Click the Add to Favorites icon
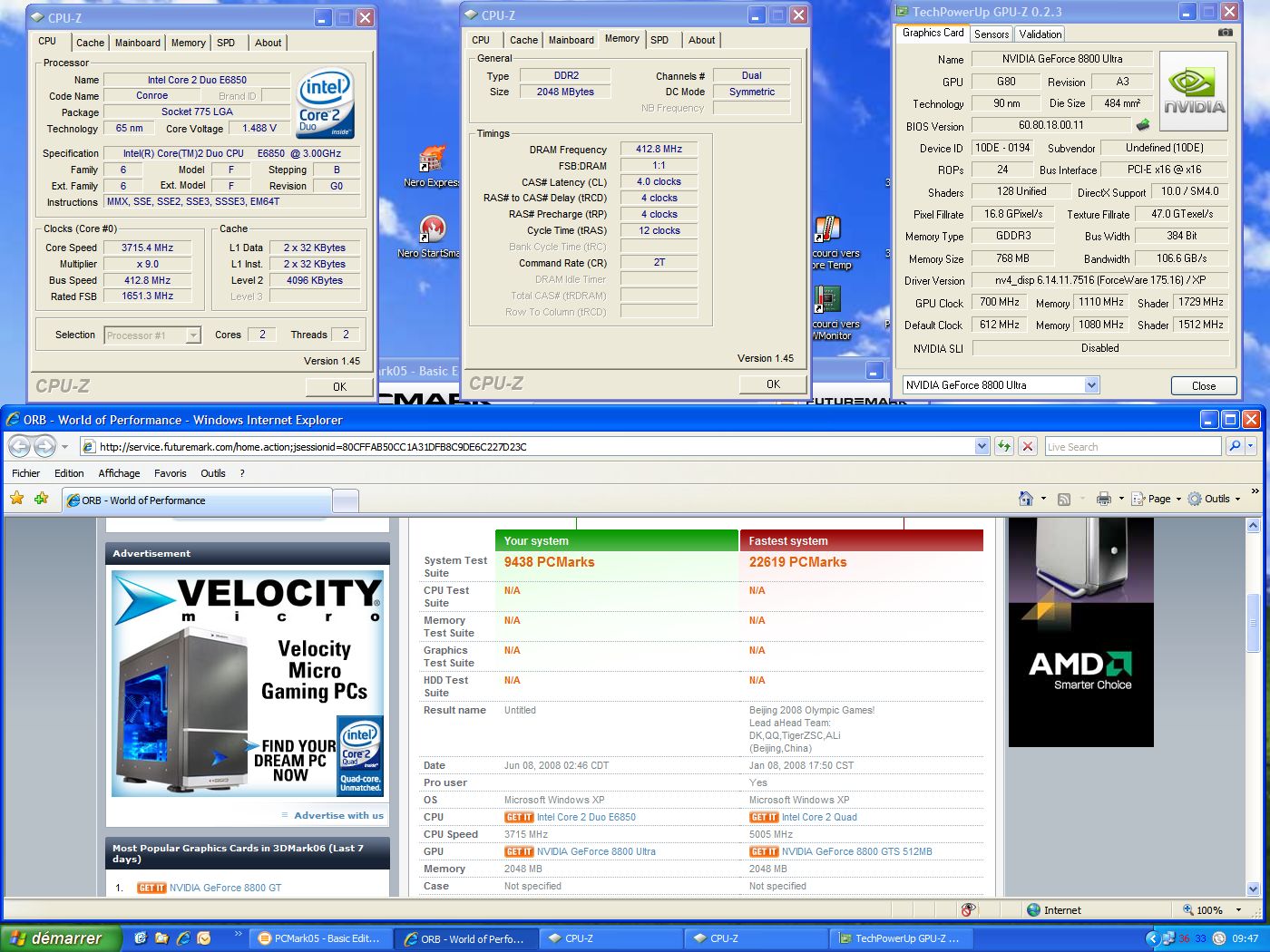This screenshot has width=1270, height=952. (41, 499)
